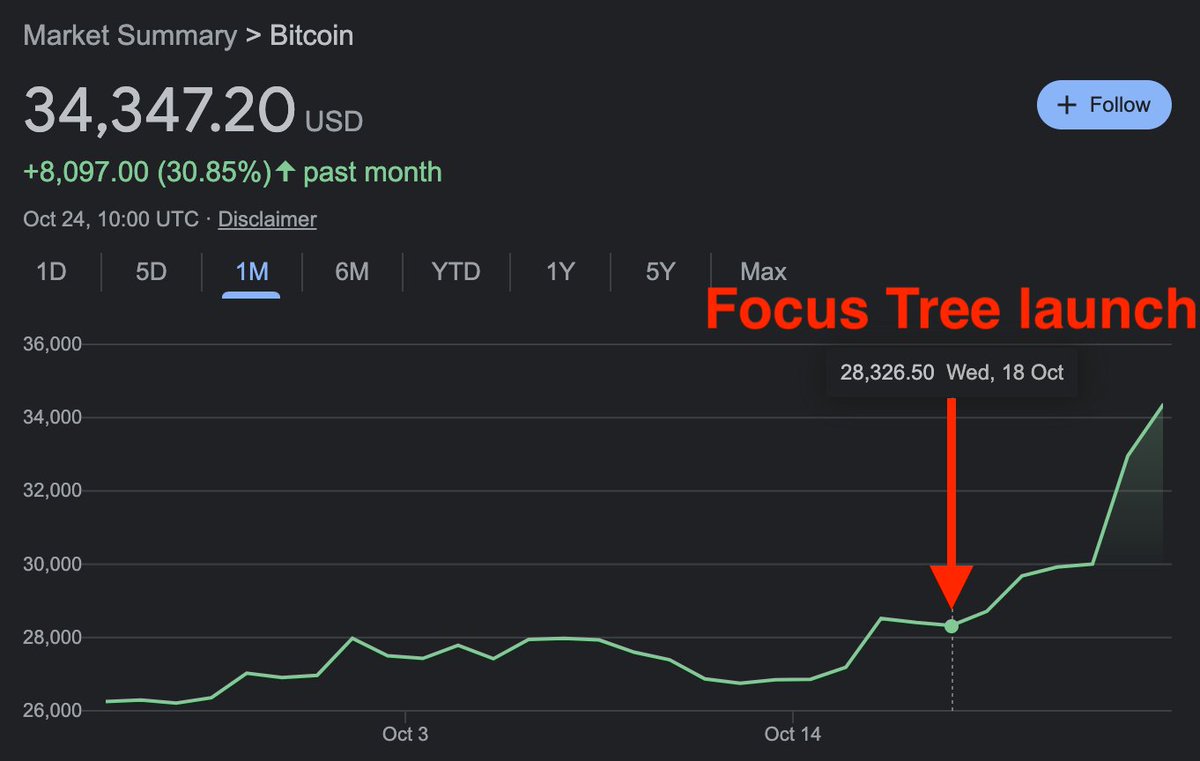Click the green up arrow icon

coord(286,171)
